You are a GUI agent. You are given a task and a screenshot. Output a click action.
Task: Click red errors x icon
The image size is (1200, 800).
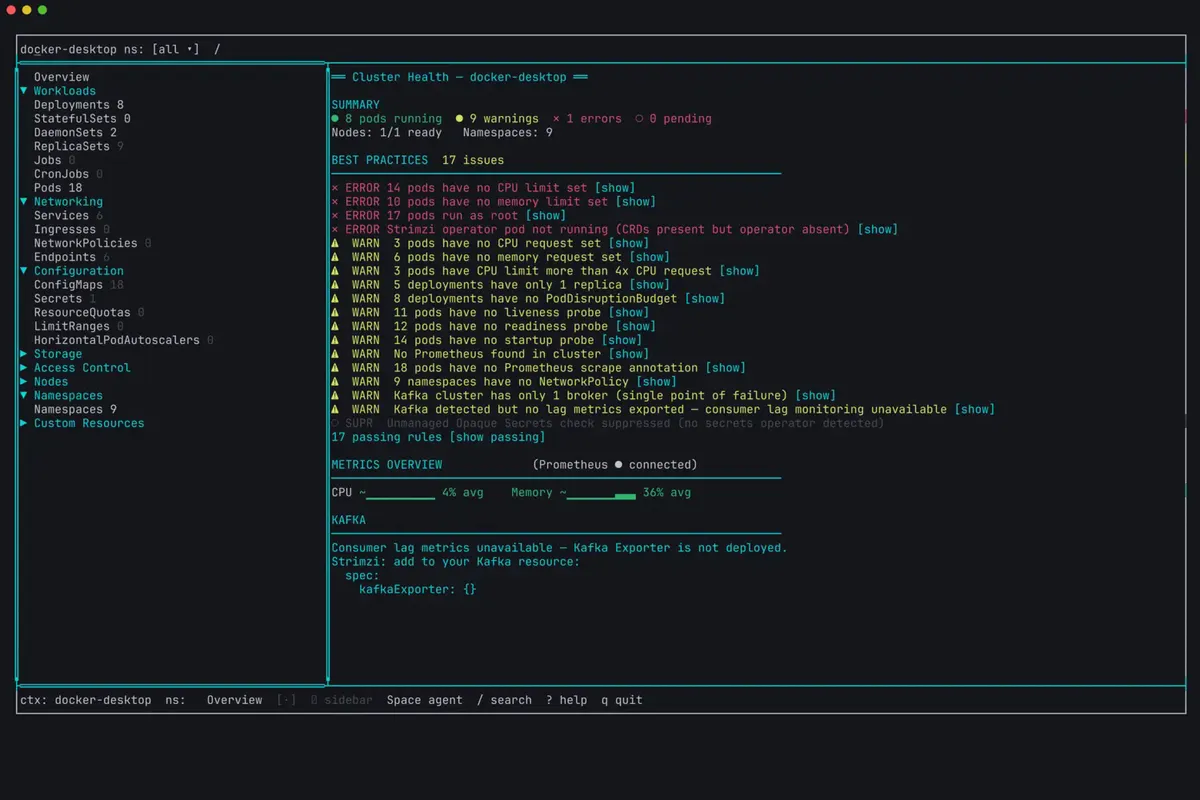pos(557,119)
